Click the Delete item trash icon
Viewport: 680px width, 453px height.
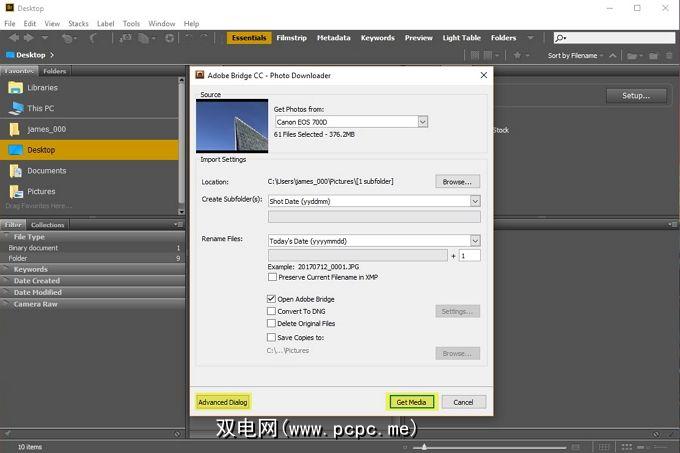pyautogui.click(x=669, y=55)
